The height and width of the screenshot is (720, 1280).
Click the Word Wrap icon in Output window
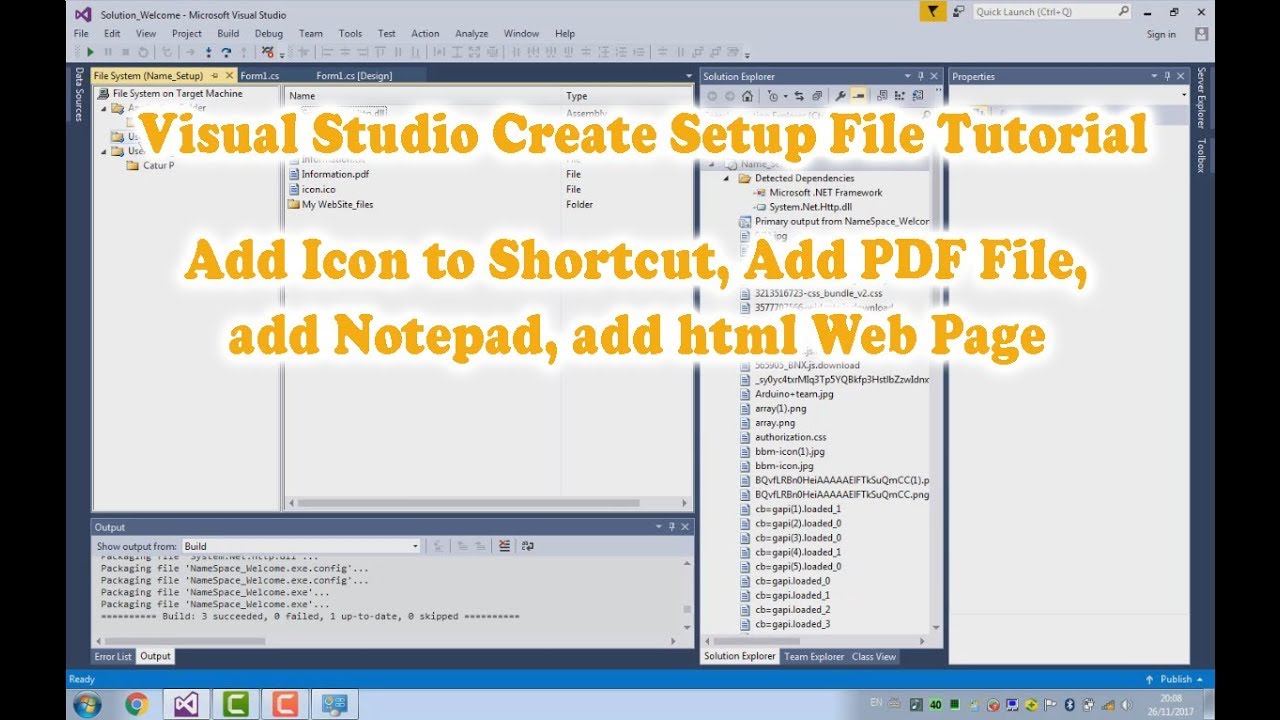click(527, 545)
